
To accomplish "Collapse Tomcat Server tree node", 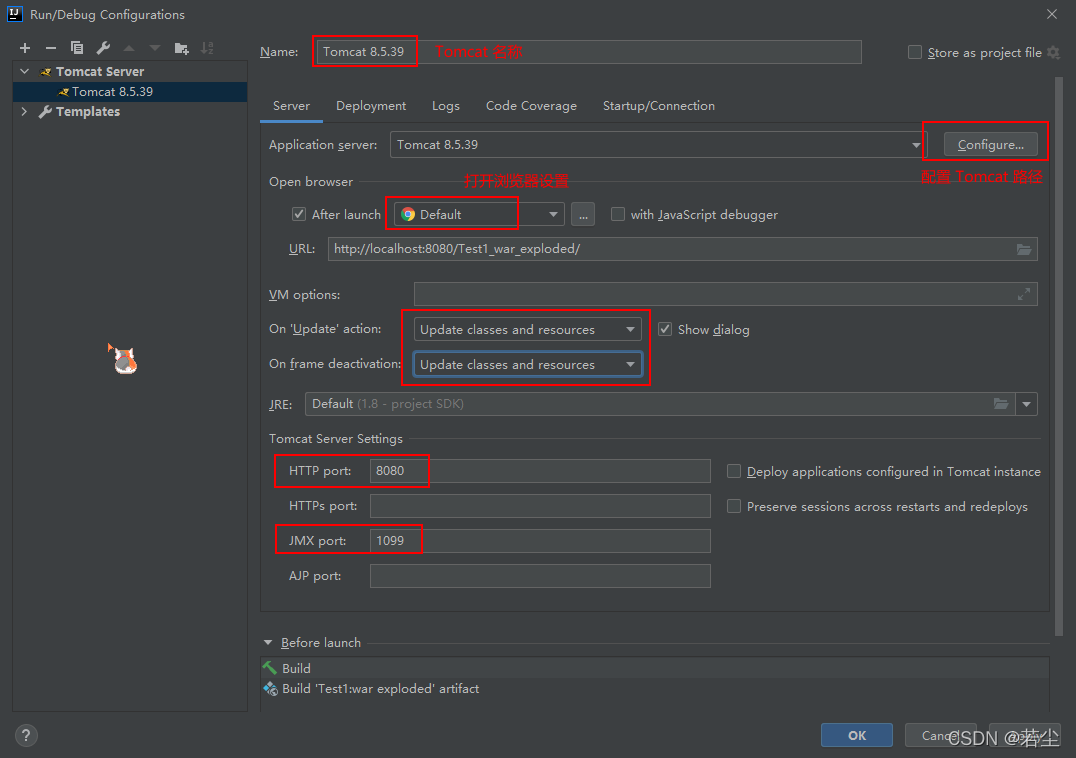I will pyautogui.click(x=25, y=71).
